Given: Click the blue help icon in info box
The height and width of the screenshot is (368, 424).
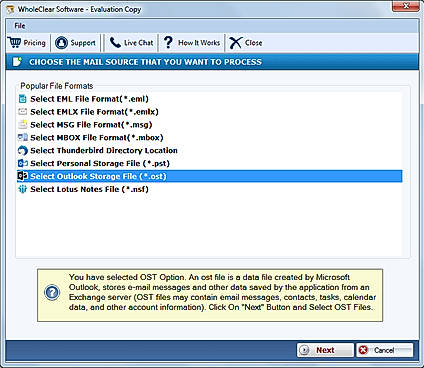Looking at the screenshot, I should pos(52,292).
